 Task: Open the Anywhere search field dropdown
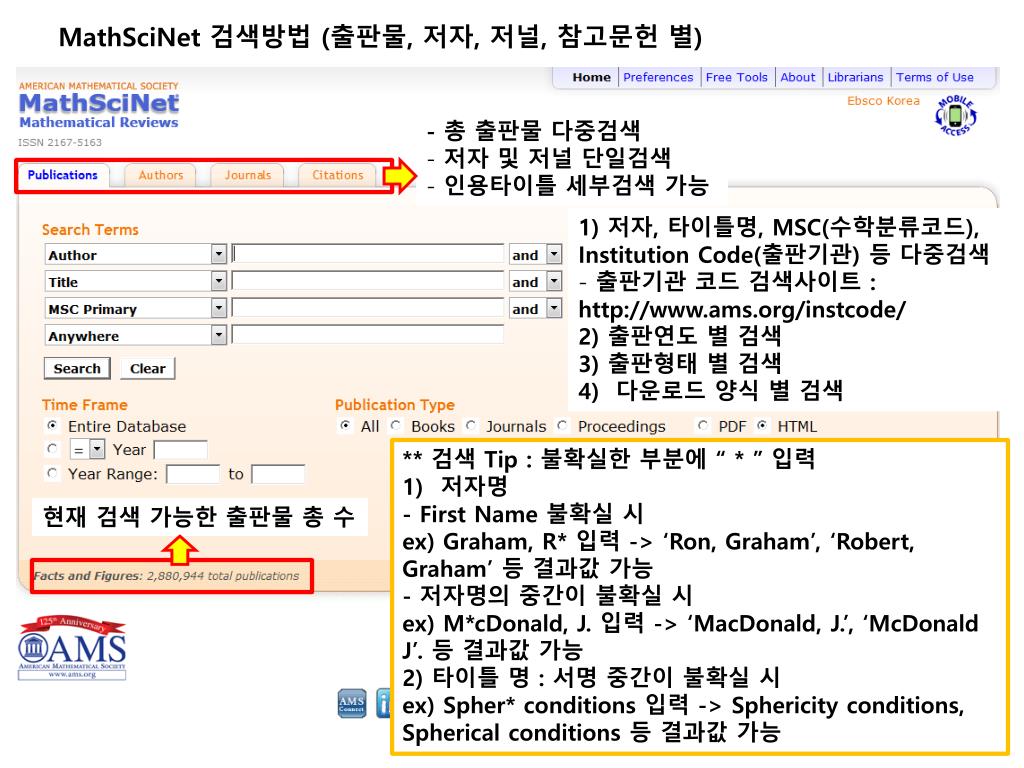pos(219,336)
